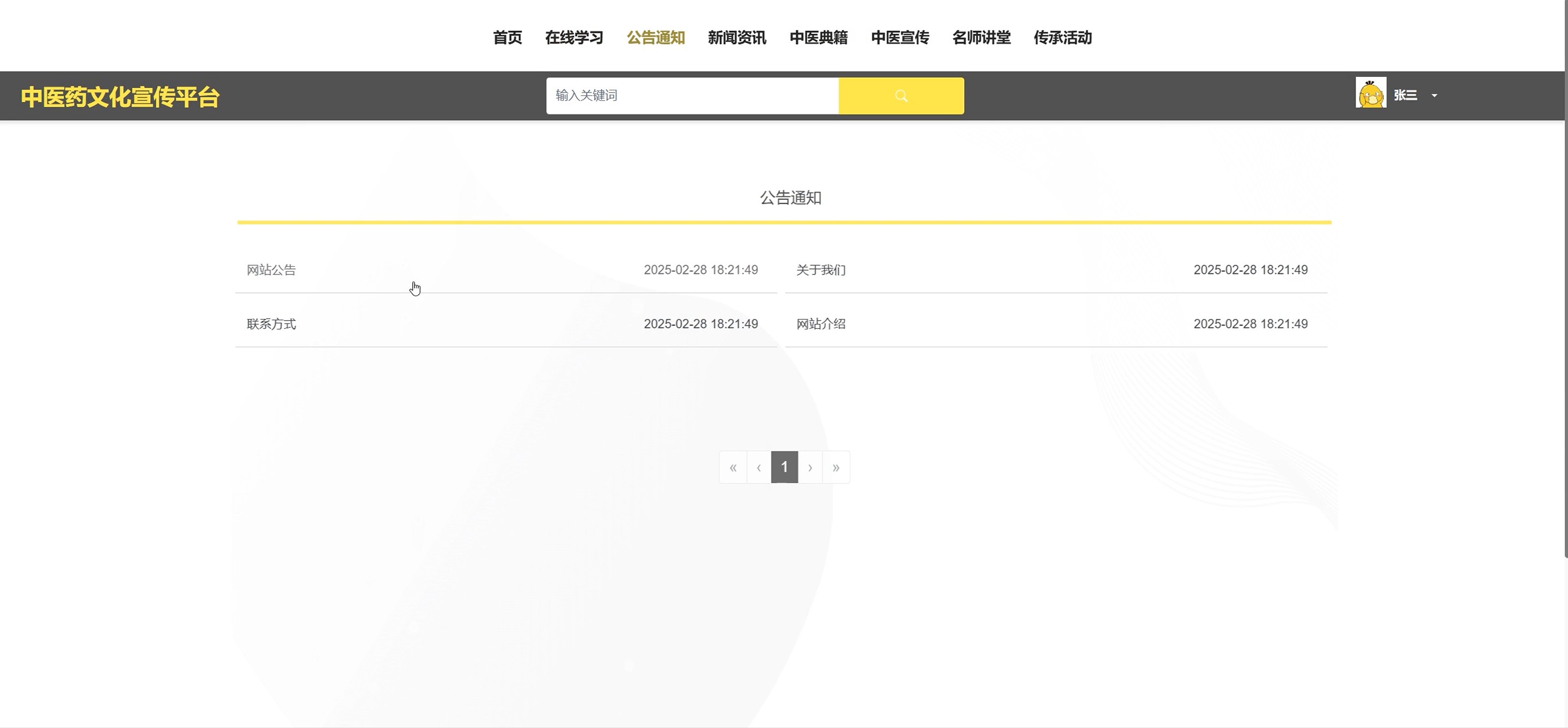Go to first page with « button
The image size is (1568, 728).
point(733,467)
